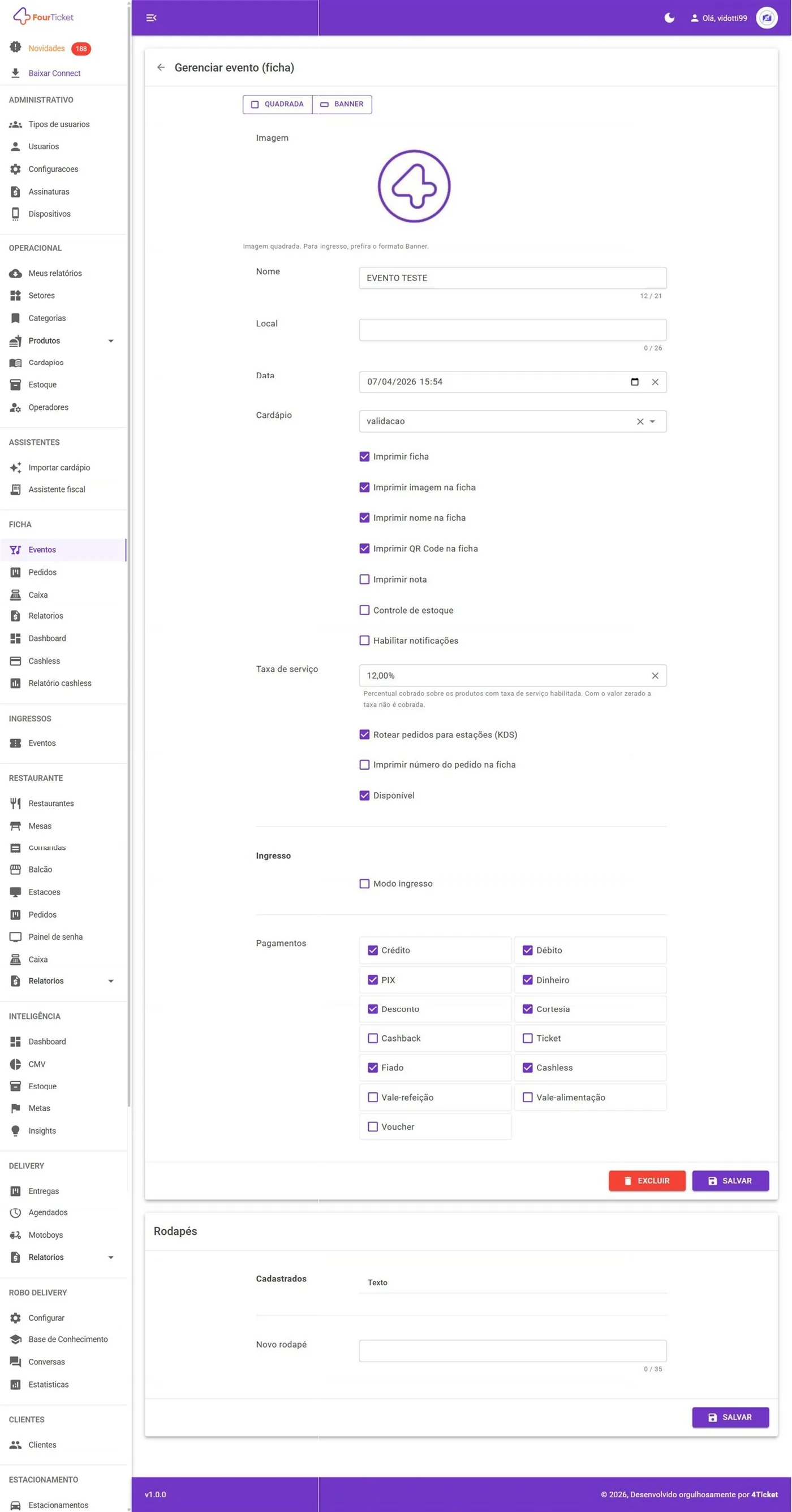Expand Relatorios under Delivery section

coord(111,1257)
